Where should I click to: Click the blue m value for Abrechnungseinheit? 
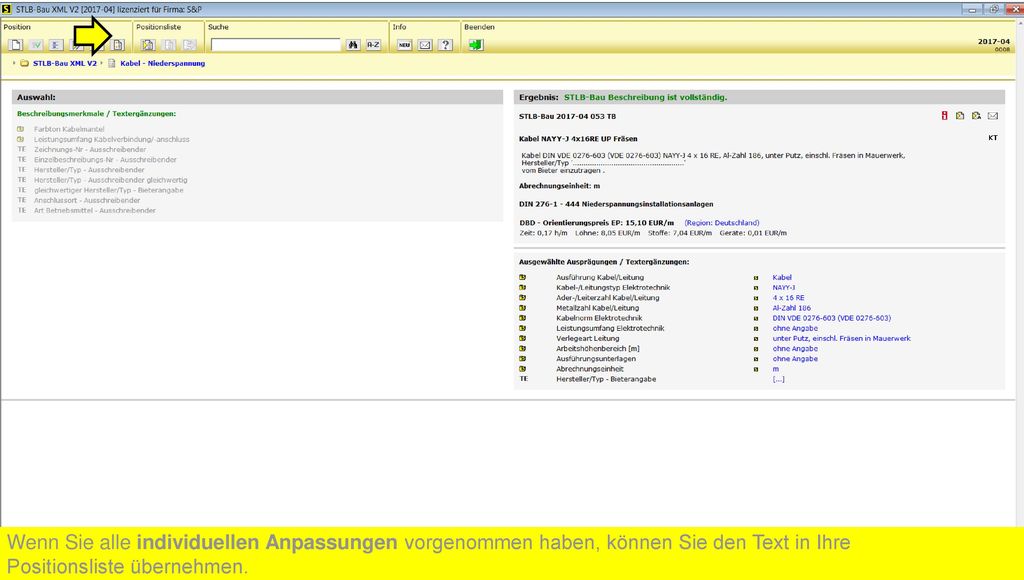776,369
